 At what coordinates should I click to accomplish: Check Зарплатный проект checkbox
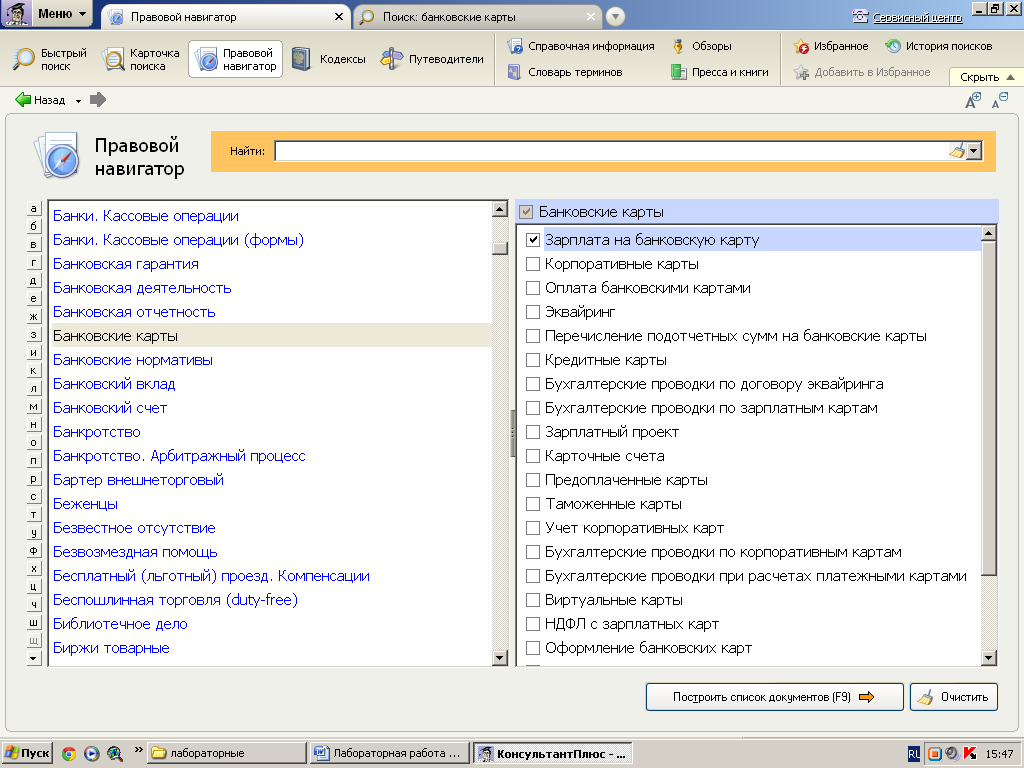pos(533,432)
